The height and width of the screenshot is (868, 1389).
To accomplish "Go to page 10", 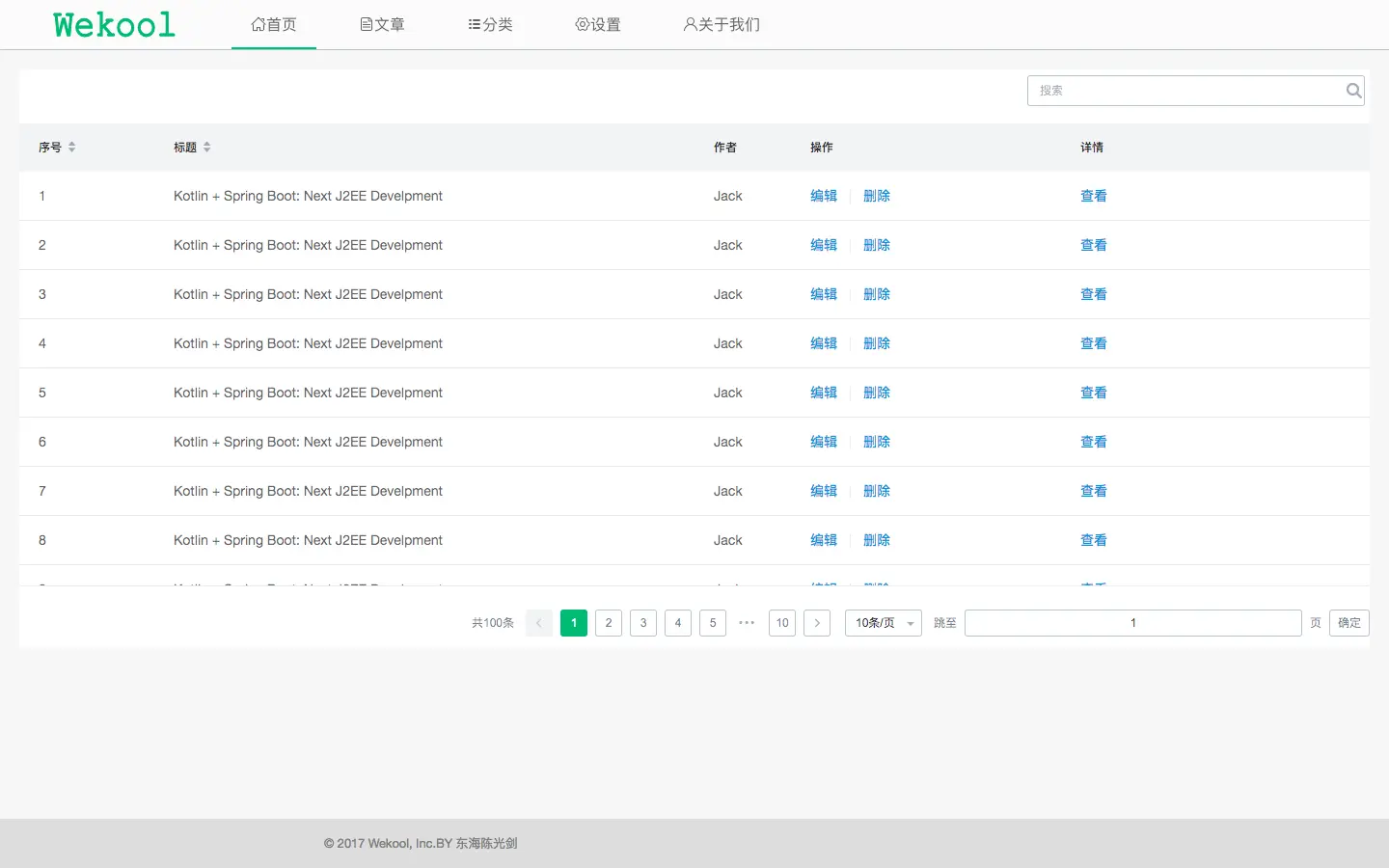I will pos(782,623).
